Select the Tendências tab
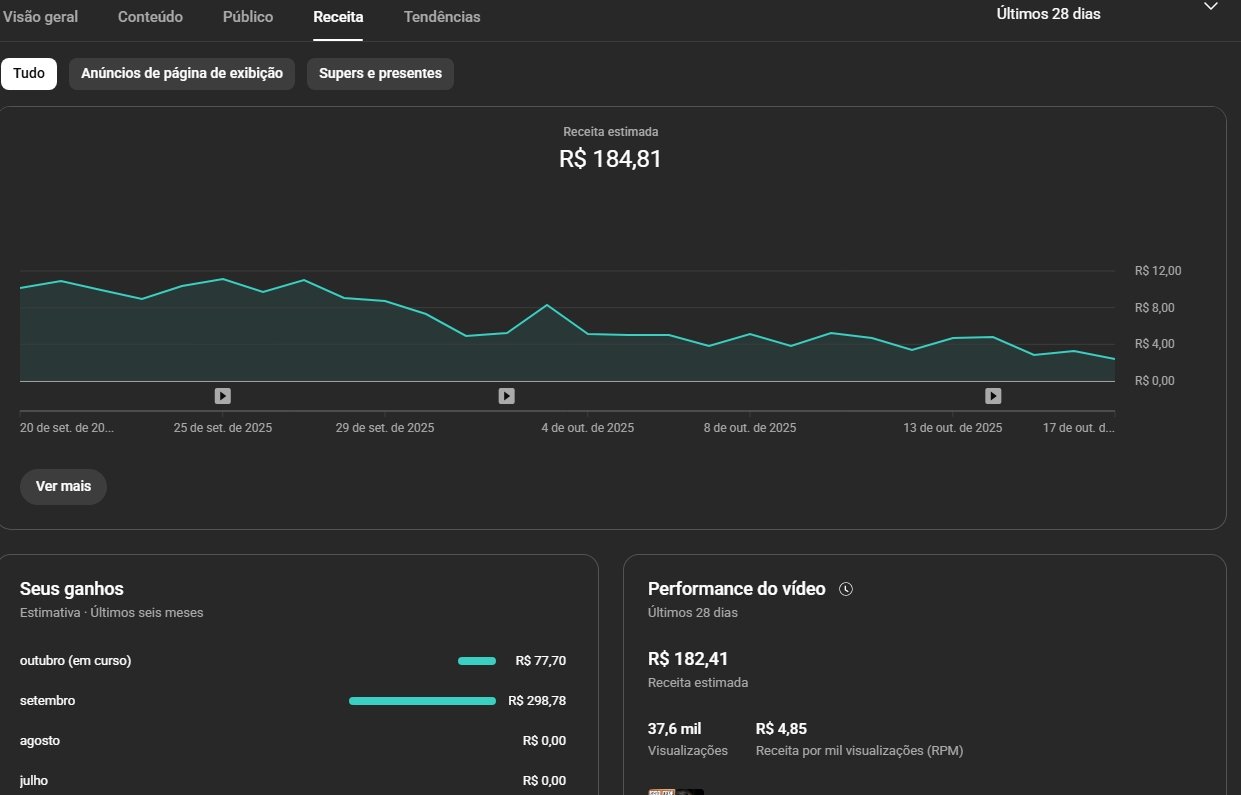Screen dimensions: 1241x795 [x=442, y=17]
